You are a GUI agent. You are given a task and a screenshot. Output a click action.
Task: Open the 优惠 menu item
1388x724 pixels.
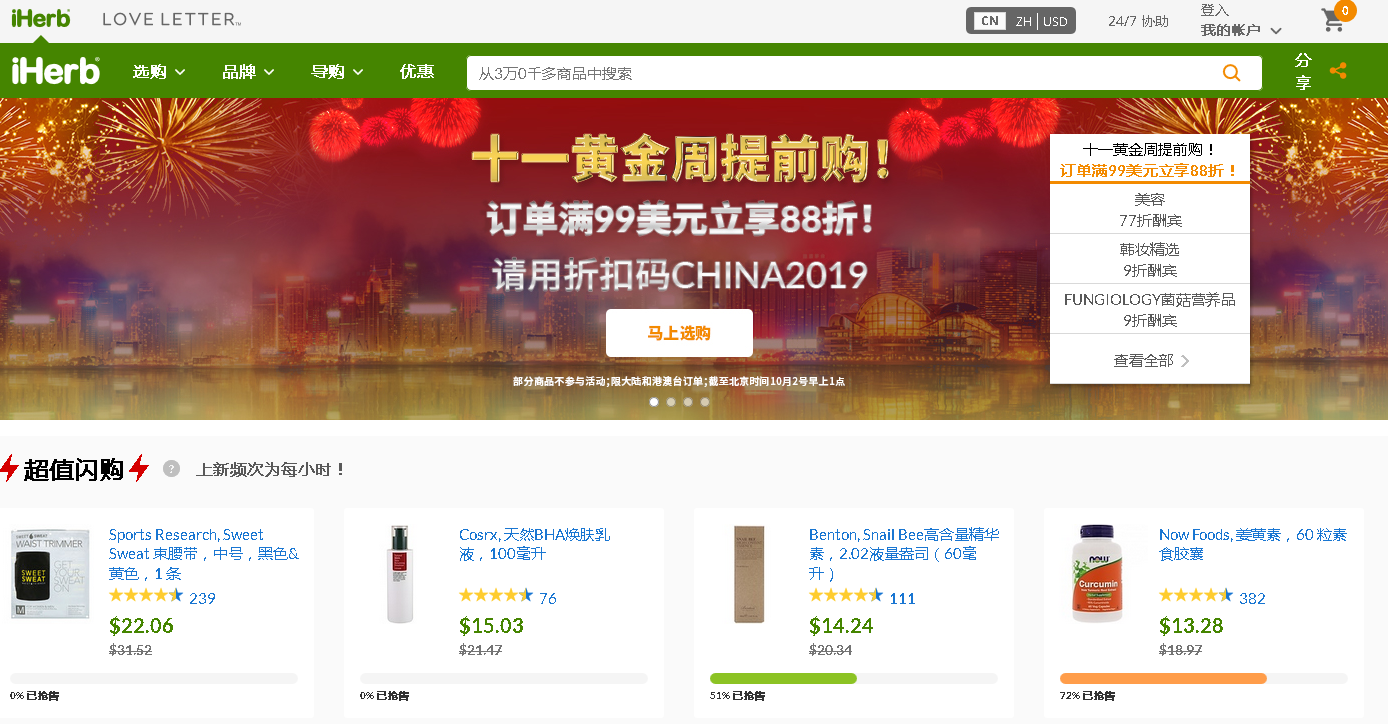(417, 72)
